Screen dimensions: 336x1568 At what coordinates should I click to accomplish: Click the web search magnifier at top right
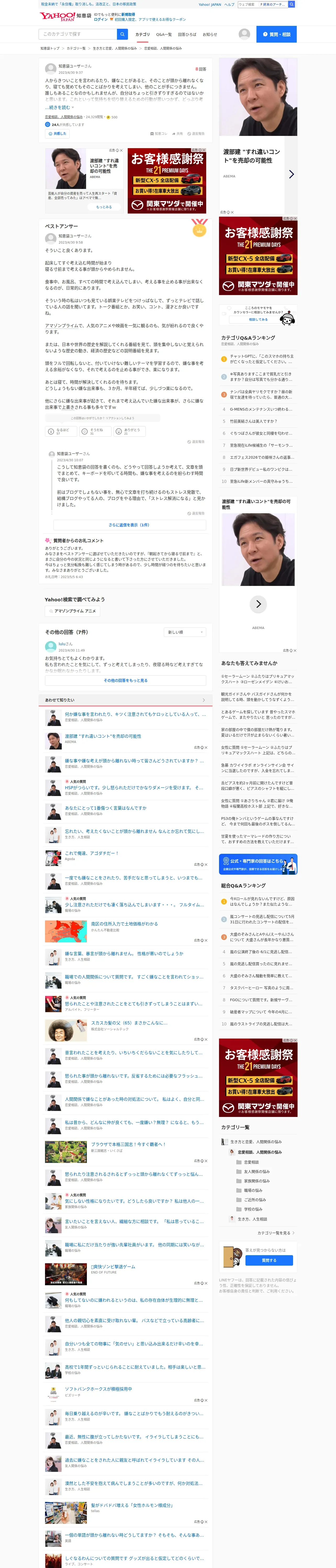point(292,4)
